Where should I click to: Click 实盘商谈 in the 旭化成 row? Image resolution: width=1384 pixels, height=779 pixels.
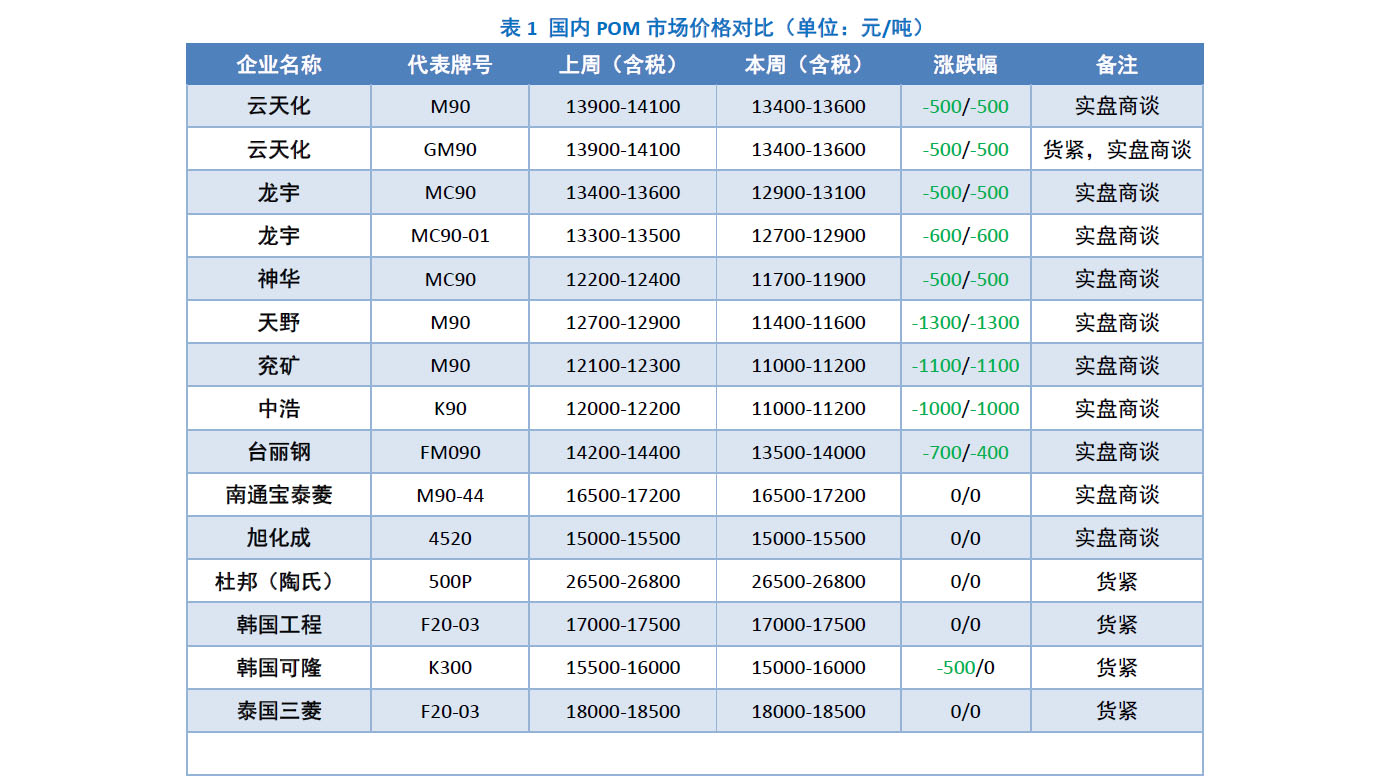pyautogui.click(x=1117, y=538)
